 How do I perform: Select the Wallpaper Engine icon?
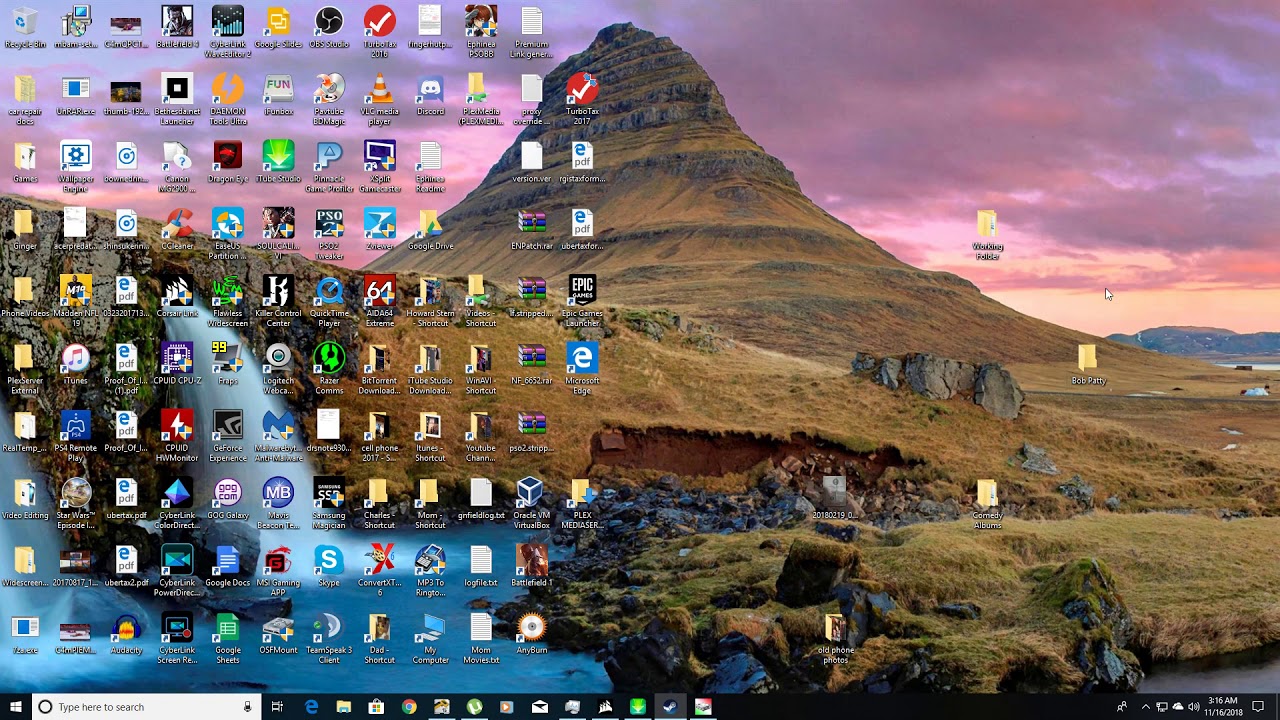[75, 167]
